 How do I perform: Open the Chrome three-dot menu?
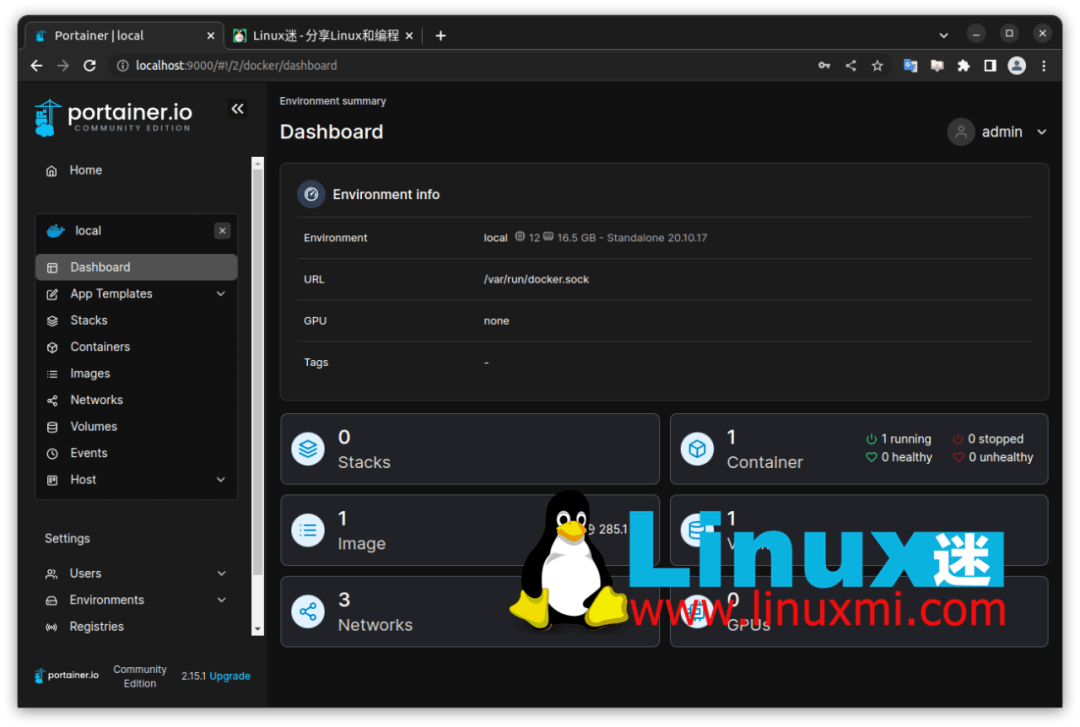point(1043,65)
